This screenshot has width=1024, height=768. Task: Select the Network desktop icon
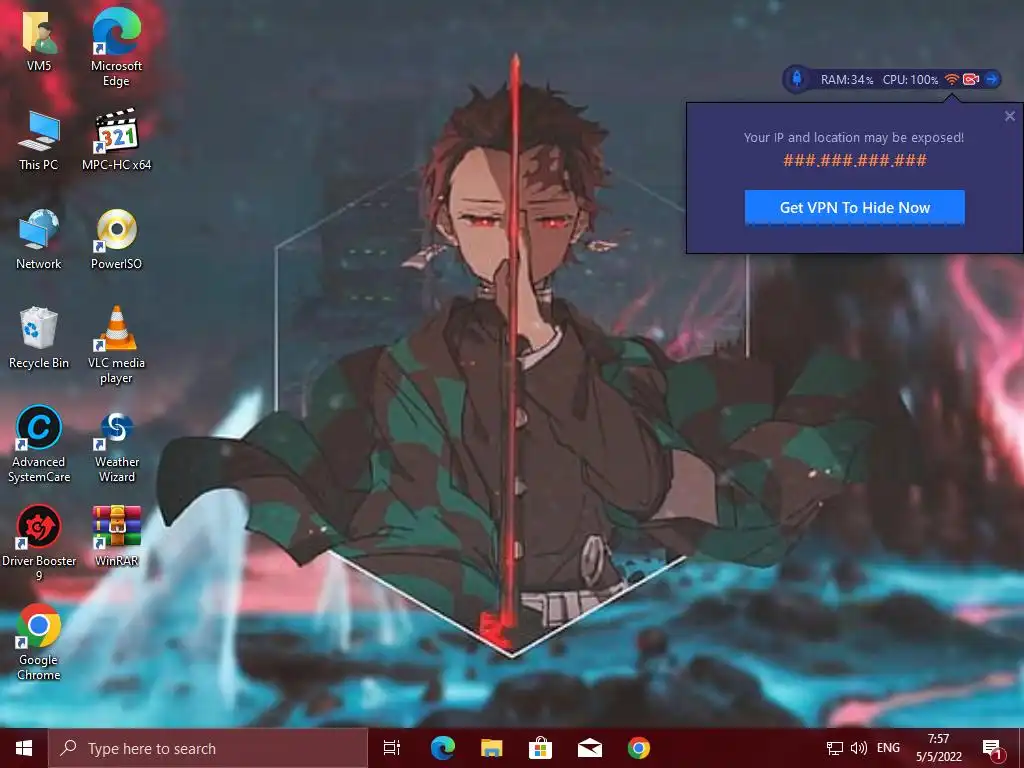point(39,239)
